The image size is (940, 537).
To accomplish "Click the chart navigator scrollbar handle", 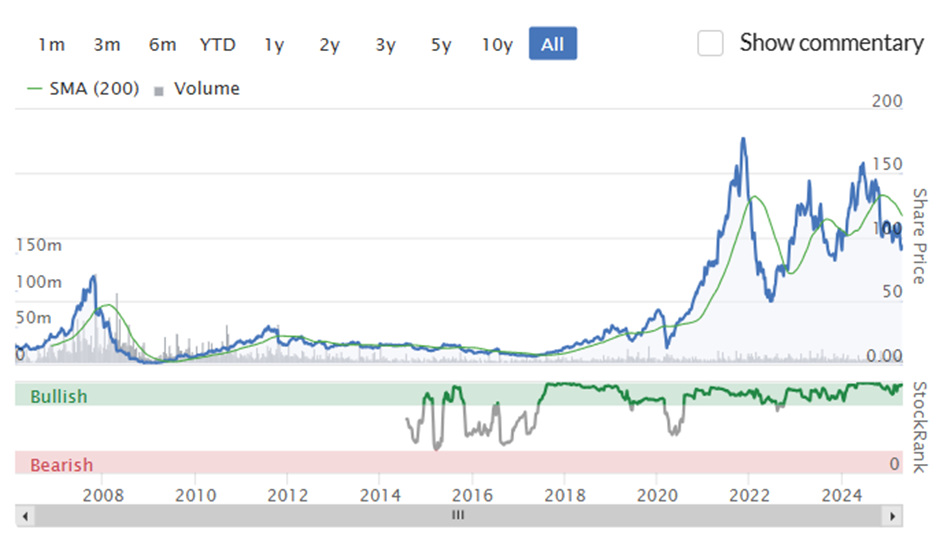I will (x=458, y=515).
